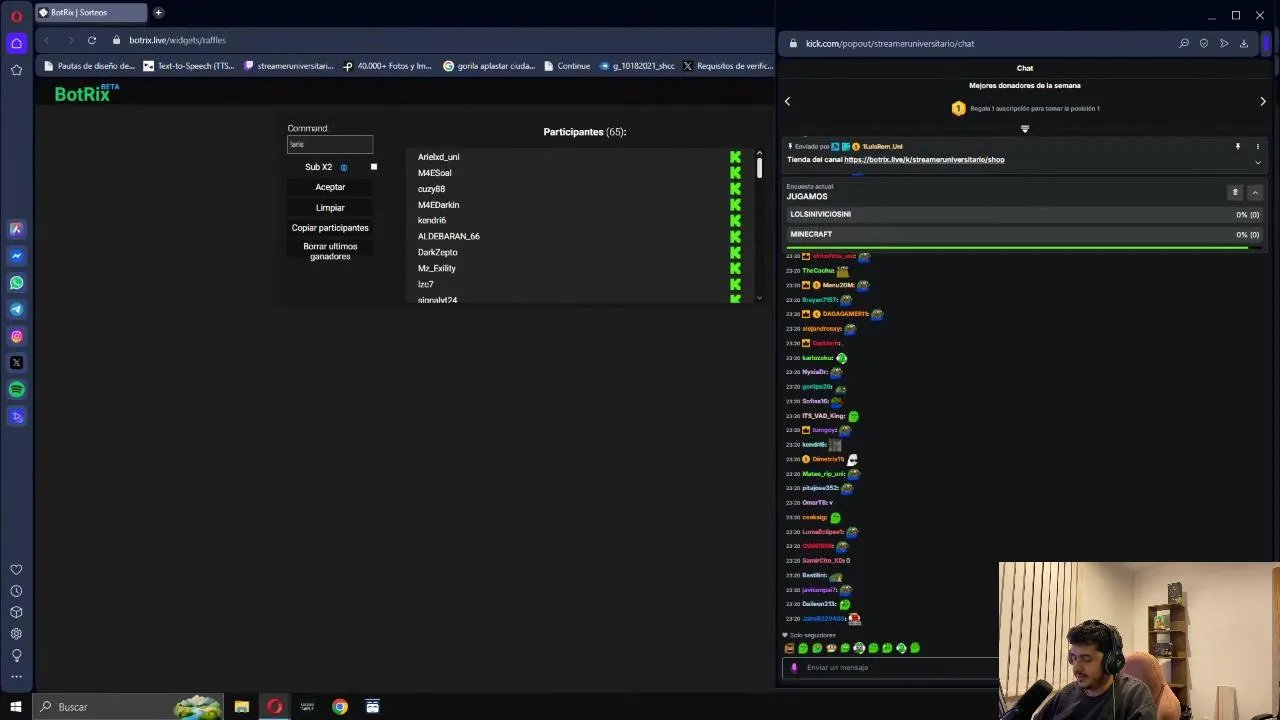1280x720 pixels.
Task: Open WhatsApp in Opera sidebar
Action: coord(16,283)
